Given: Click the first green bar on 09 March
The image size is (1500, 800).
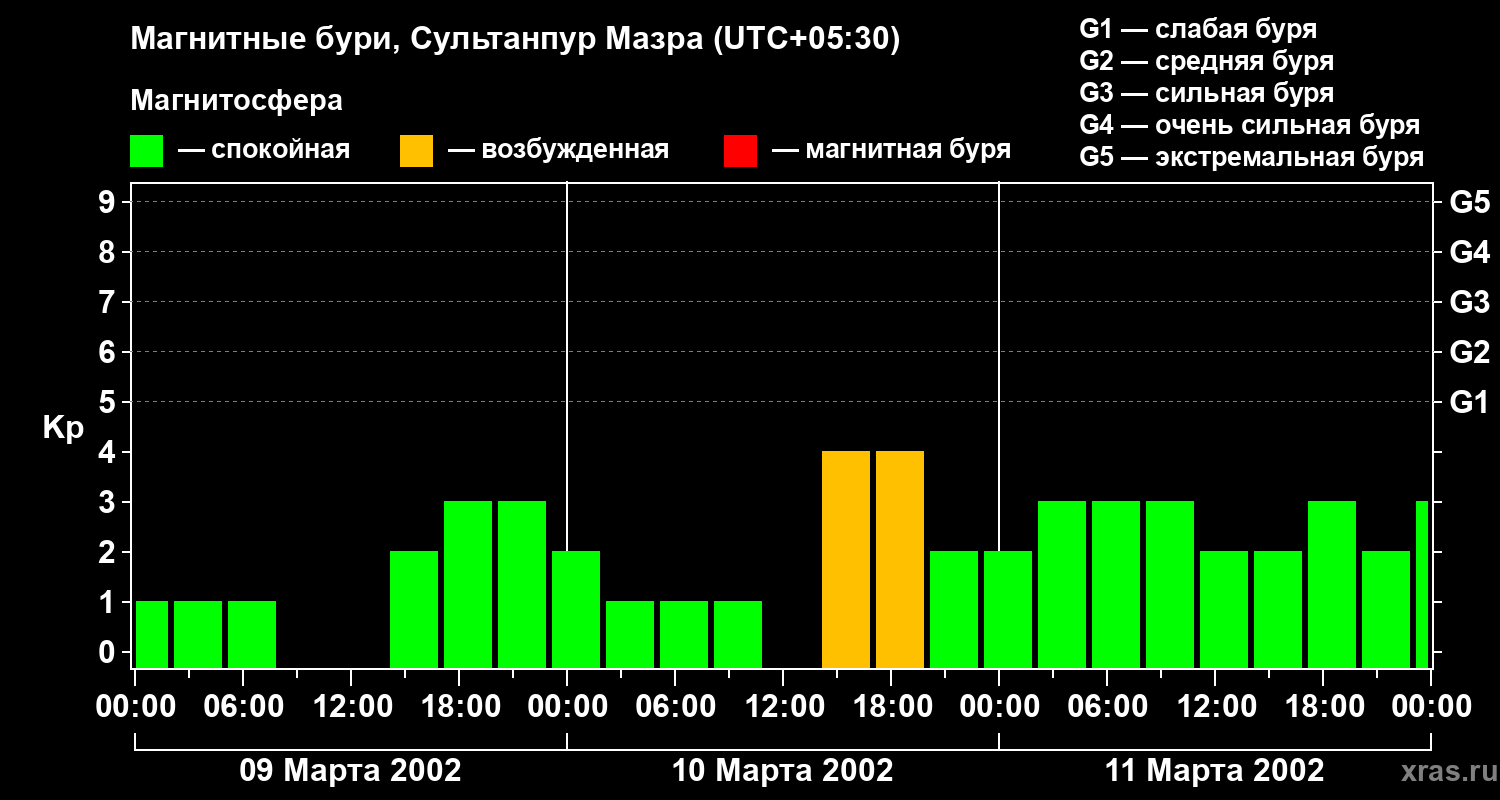Looking at the screenshot, I should [x=152, y=635].
